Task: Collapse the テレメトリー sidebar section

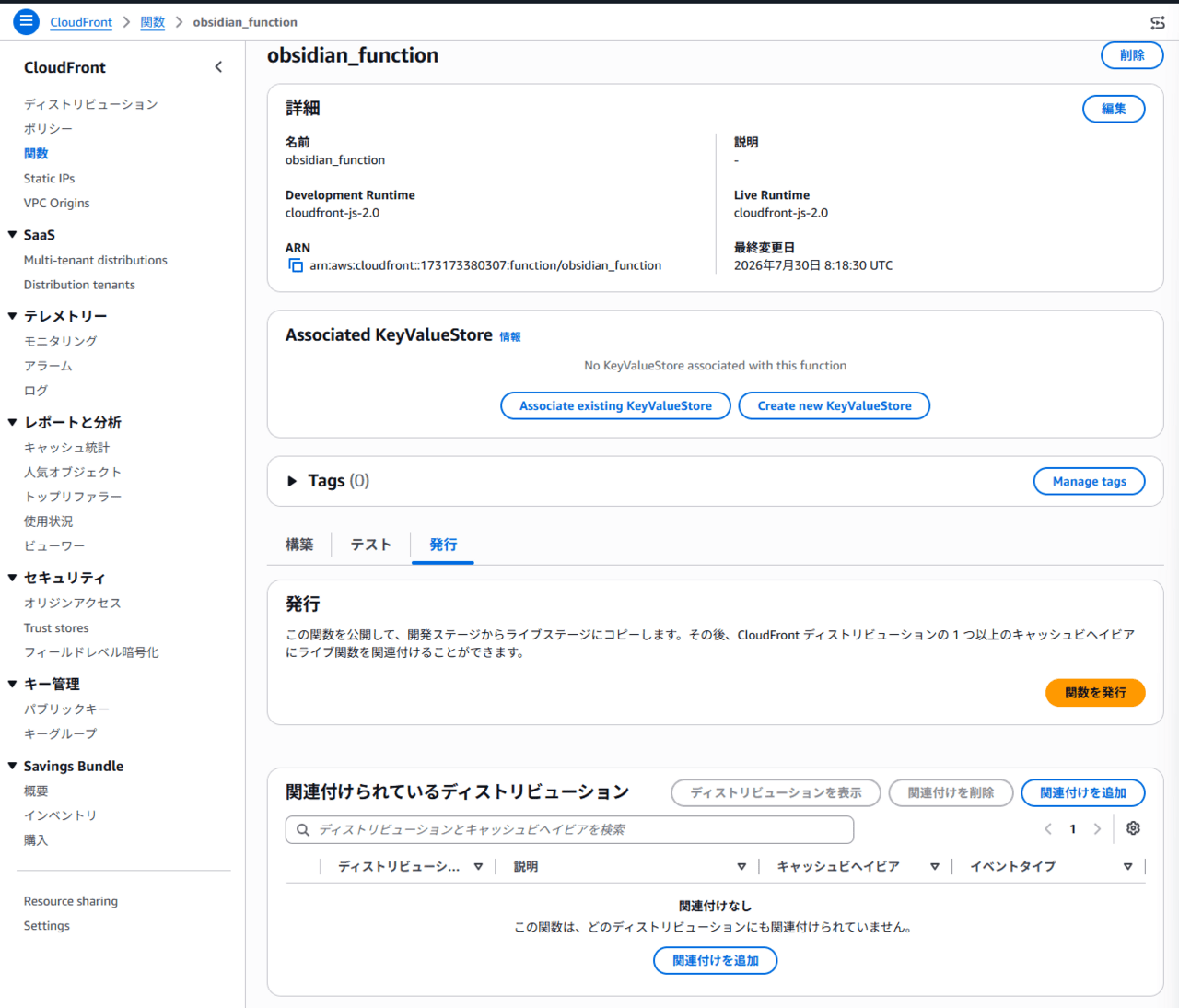Action: 13,316
